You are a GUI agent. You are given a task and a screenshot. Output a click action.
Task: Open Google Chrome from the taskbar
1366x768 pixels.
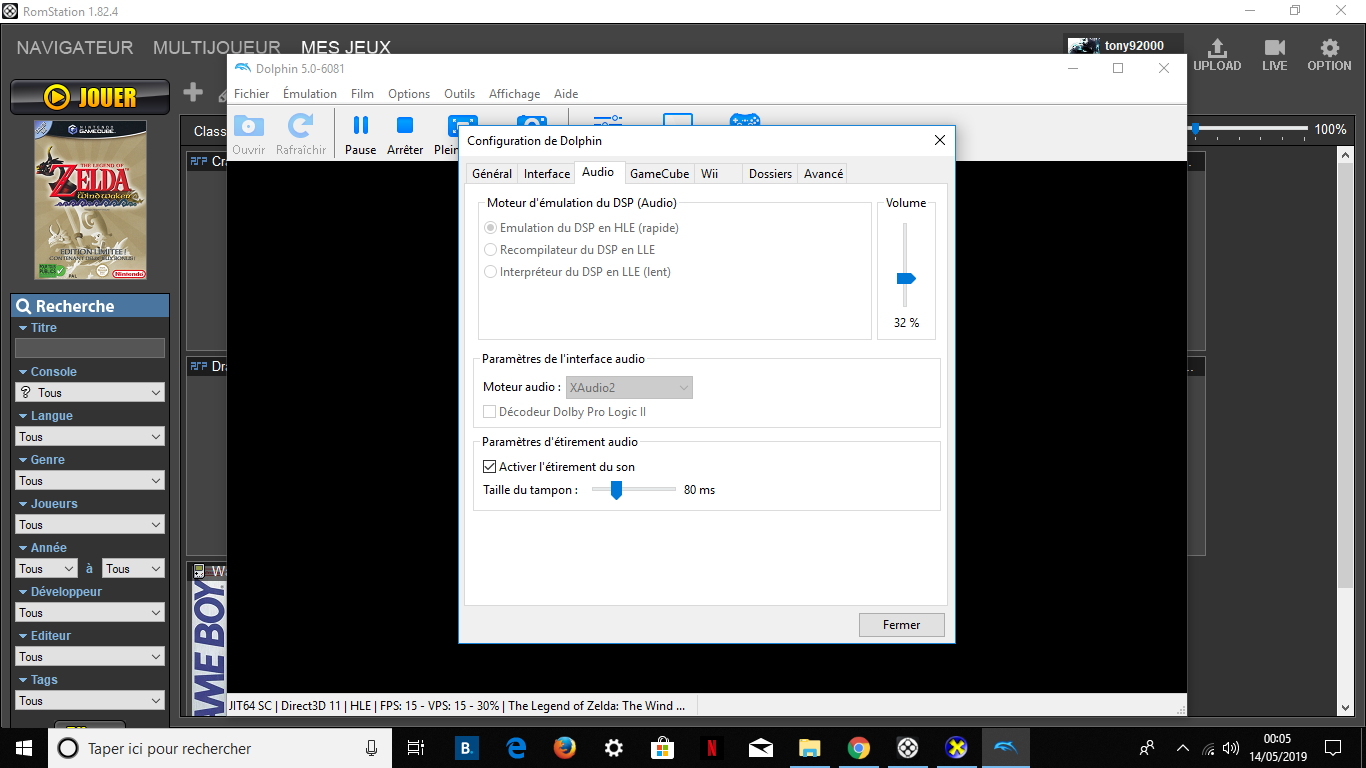[x=859, y=748]
